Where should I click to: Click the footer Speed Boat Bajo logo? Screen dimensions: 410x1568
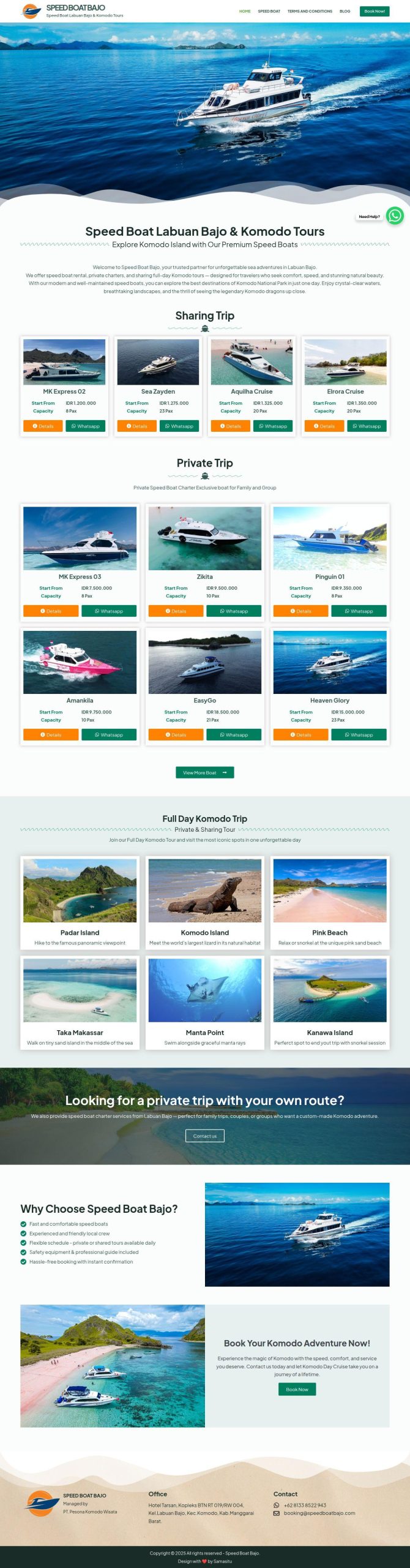click(x=42, y=1503)
